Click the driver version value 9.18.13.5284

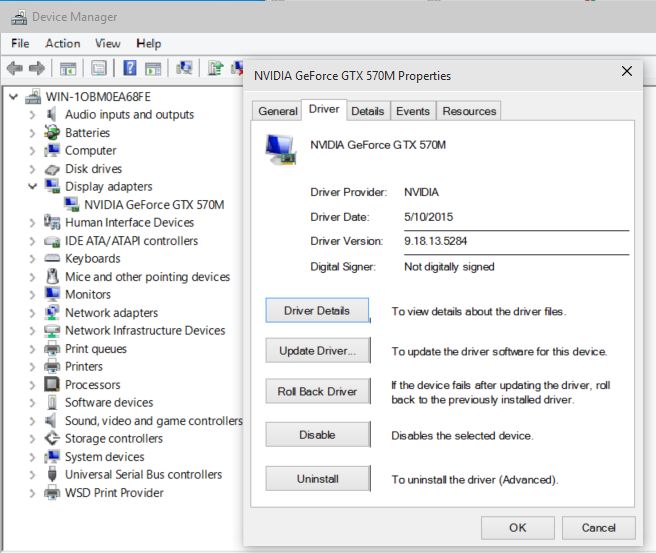pyautogui.click(x=436, y=241)
